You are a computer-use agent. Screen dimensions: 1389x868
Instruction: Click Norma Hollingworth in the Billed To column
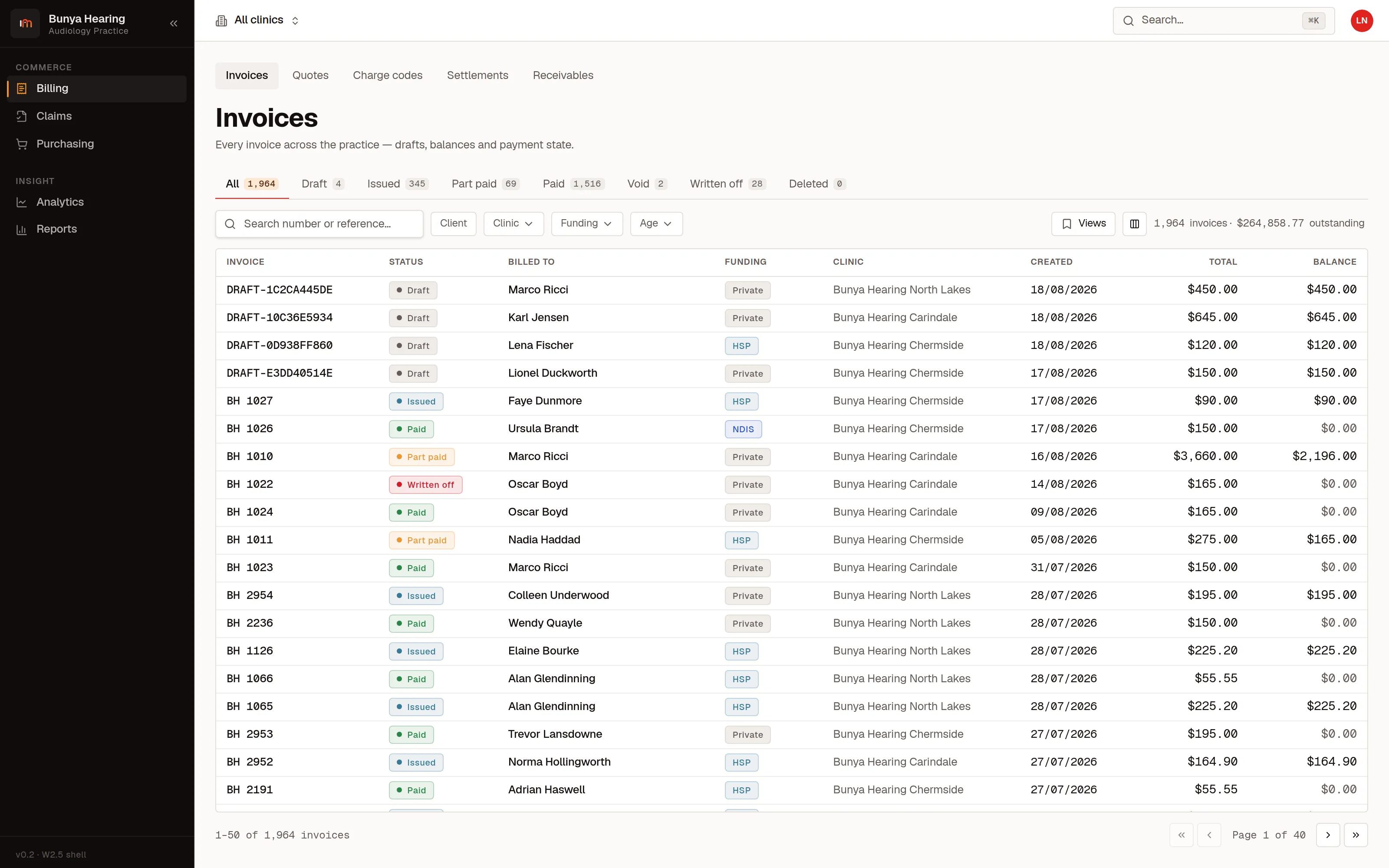559,762
